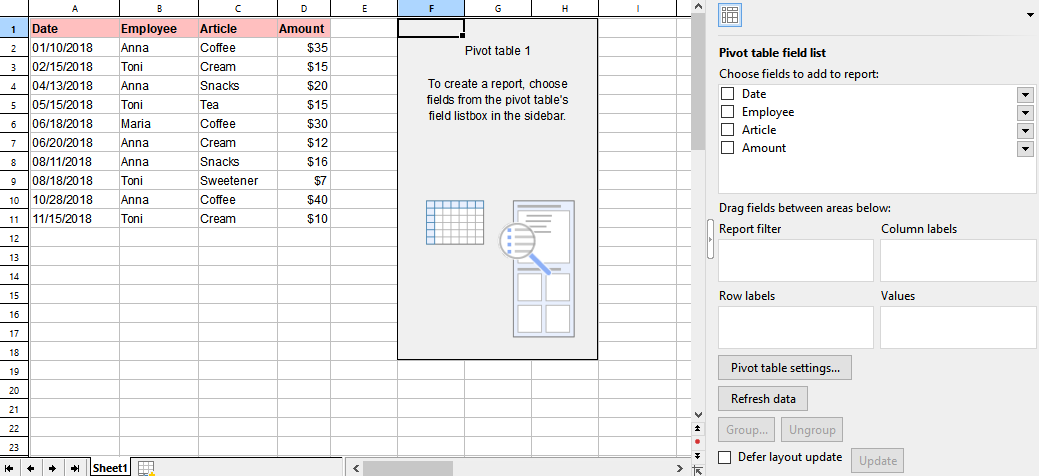This screenshot has width=1039, height=476.
Task: Click the previous sheet navigation arrow
Action: [32, 468]
